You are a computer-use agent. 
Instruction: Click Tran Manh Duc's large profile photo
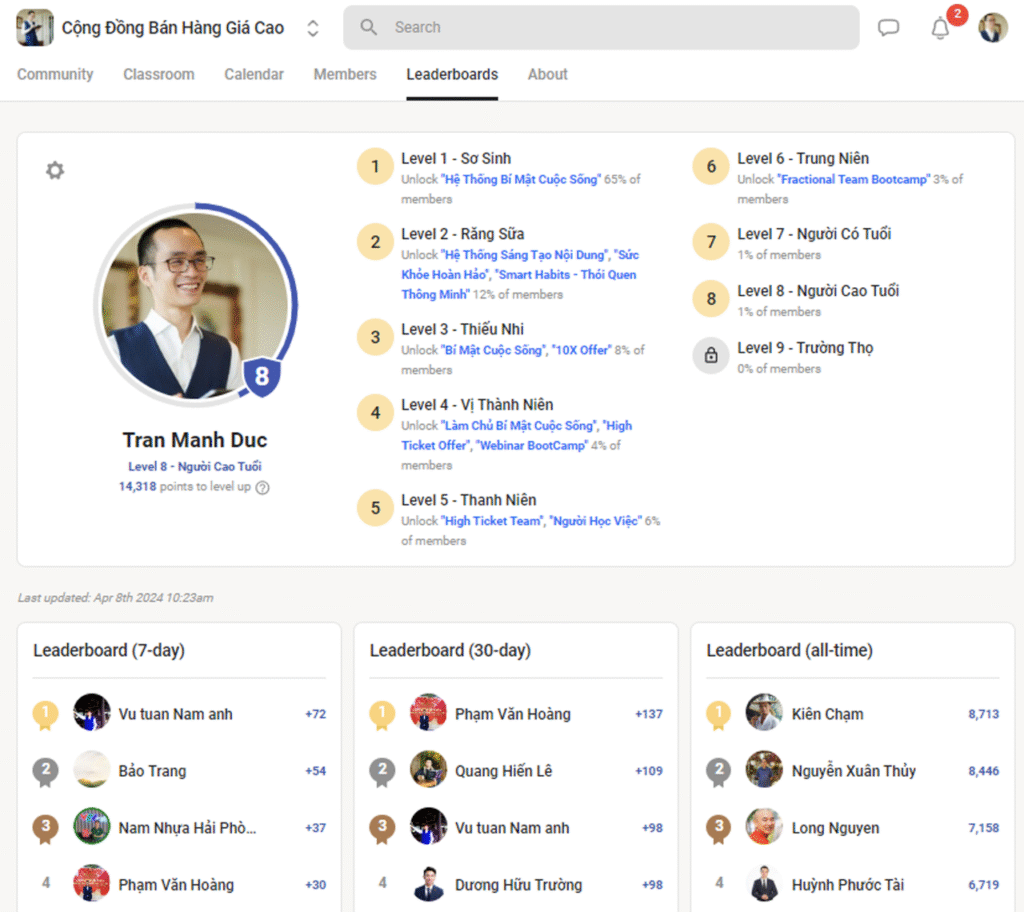pyautogui.click(x=195, y=304)
